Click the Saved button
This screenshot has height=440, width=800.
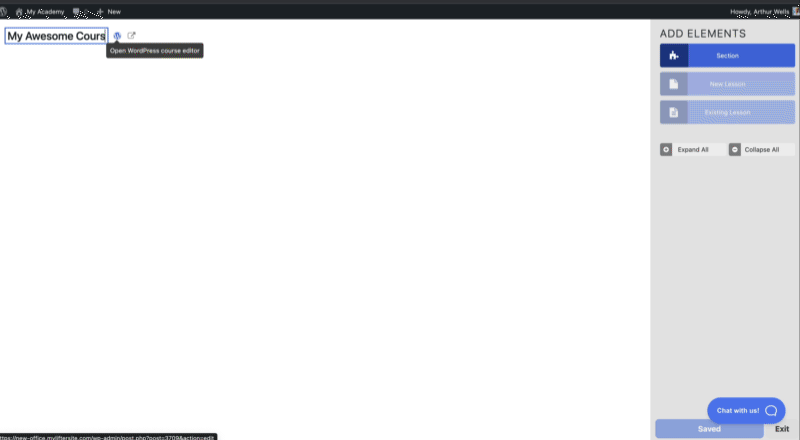click(x=709, y=429)
